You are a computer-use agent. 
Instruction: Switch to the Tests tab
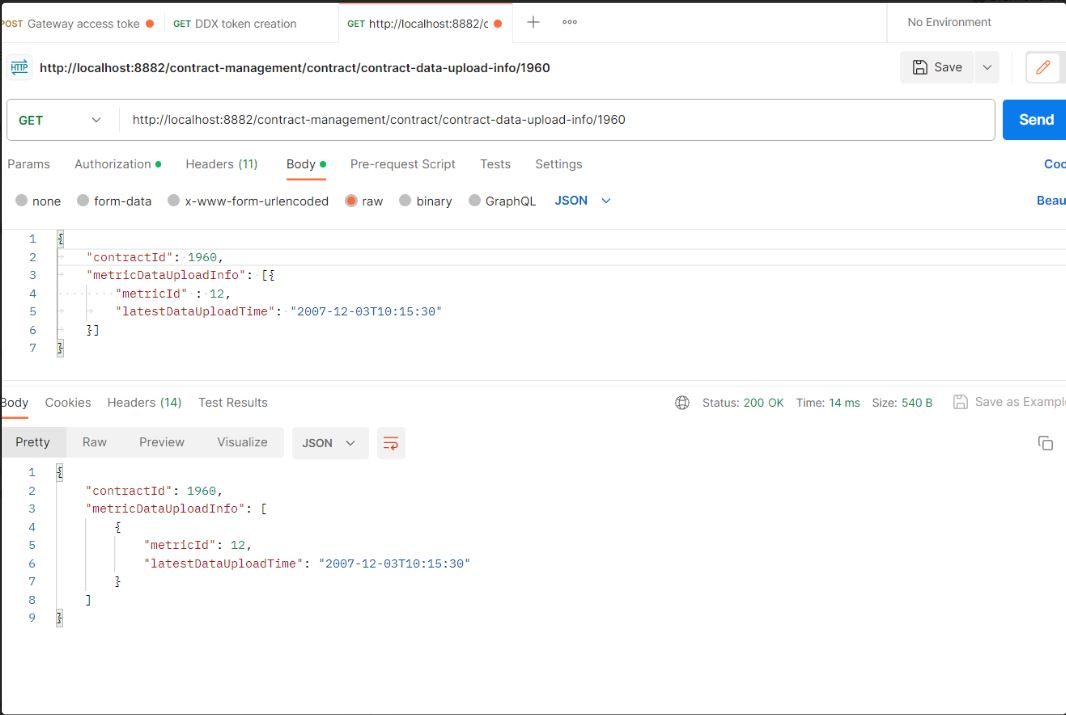pyautogui.click(x=494, y=163)
